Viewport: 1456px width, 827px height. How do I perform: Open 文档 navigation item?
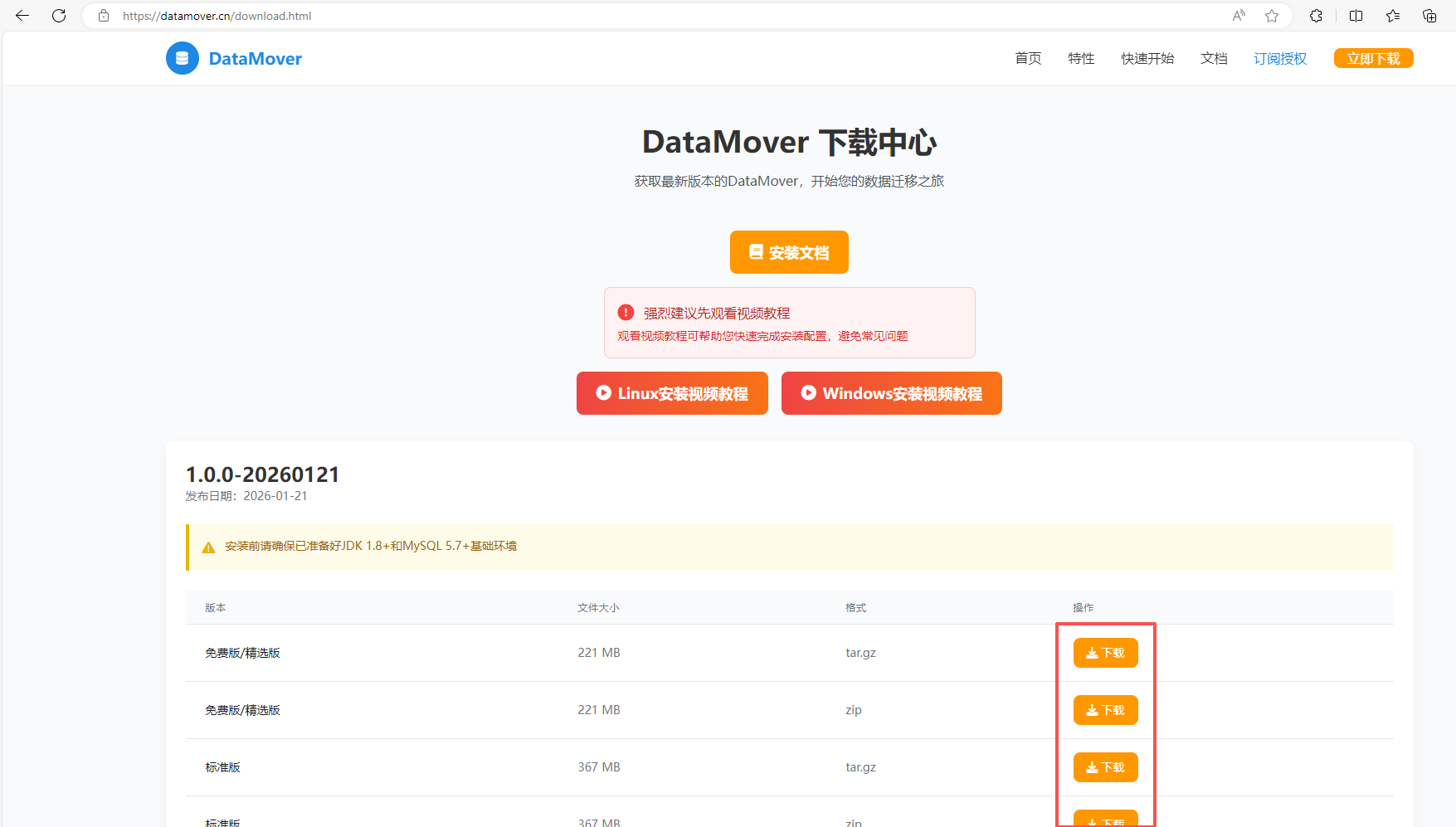tap(1214, 58)
